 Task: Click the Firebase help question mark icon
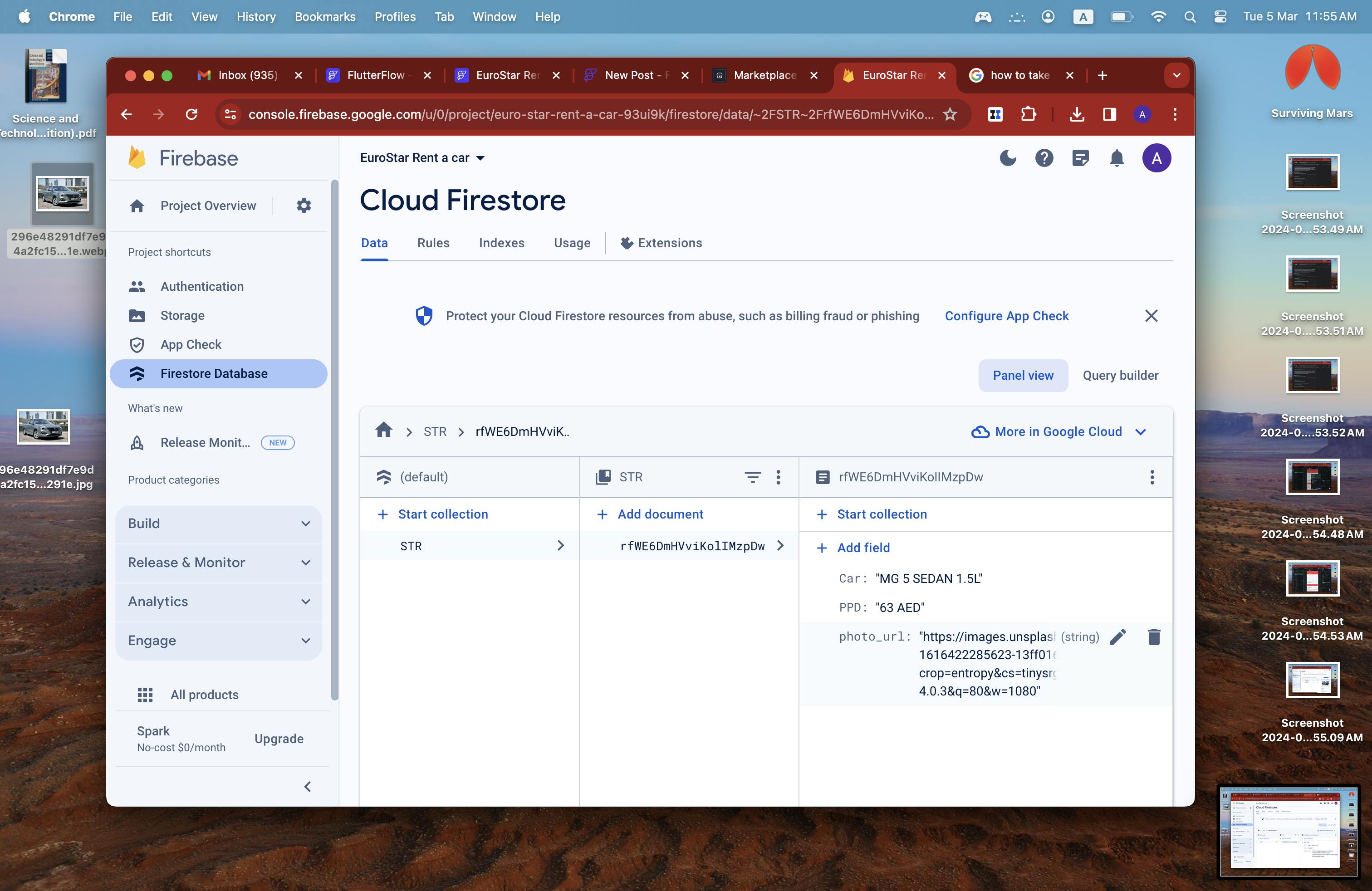(x=1044, y=158)
